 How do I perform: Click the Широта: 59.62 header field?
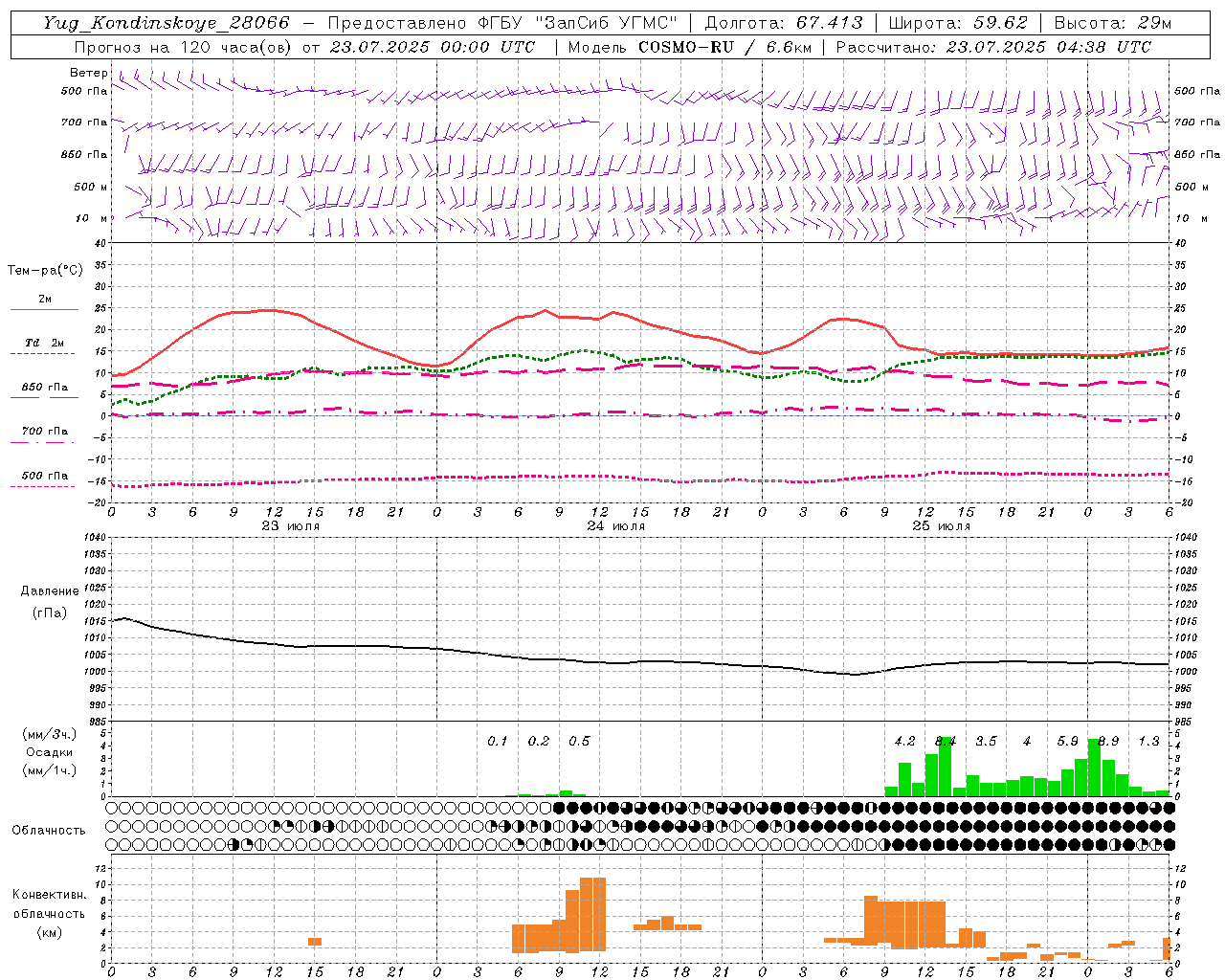[x=958, y=23]
